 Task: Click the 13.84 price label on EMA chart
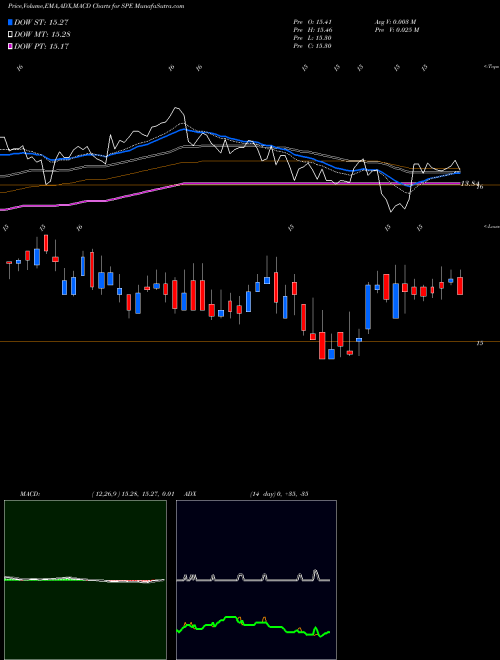tap(470, 184)
